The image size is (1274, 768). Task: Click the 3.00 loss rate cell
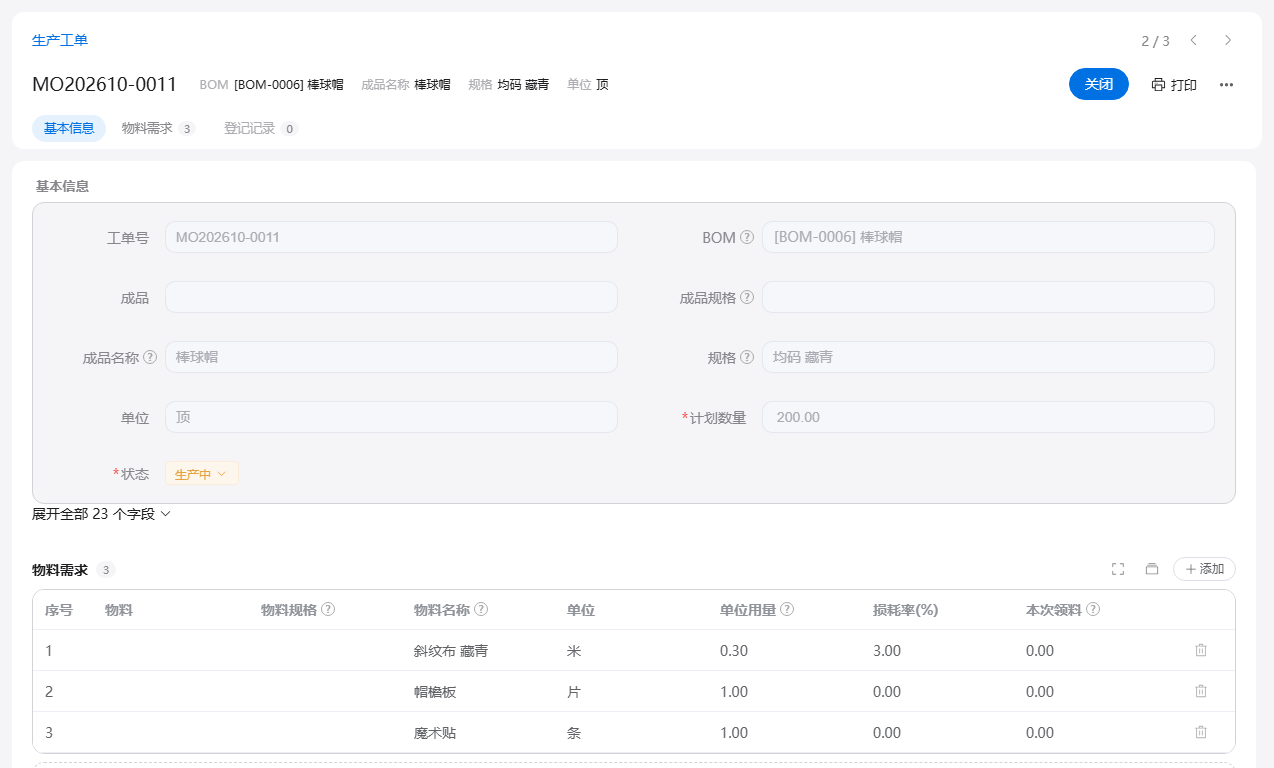pyautogui.click(x=887, y=651)
